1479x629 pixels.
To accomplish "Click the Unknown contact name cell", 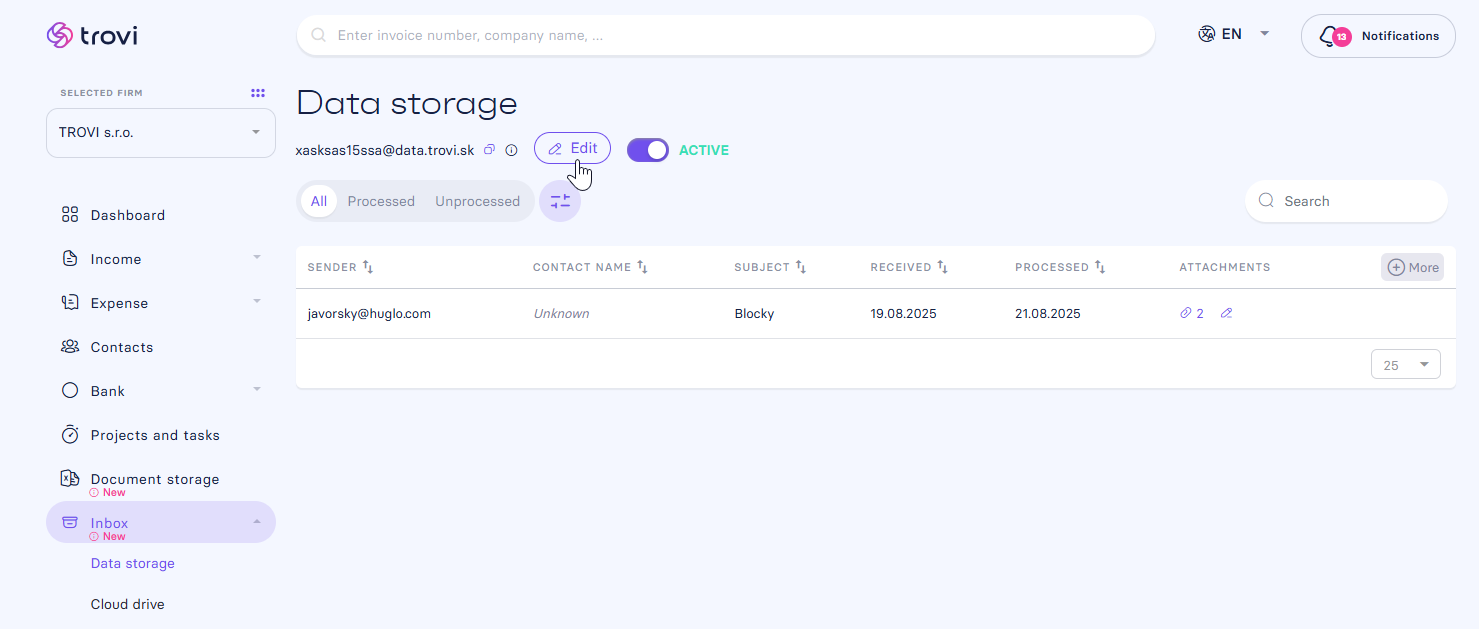I will click(x=561, y=314).
